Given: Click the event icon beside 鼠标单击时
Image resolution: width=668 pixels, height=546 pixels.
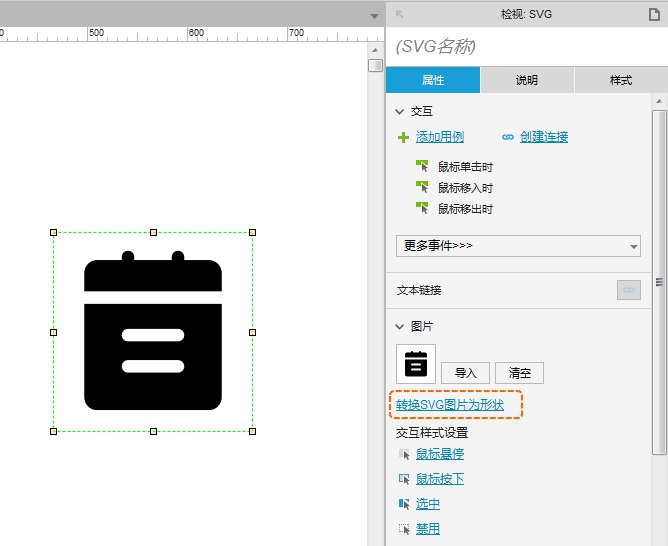Looking at the screenshot, I should point(422,166).
